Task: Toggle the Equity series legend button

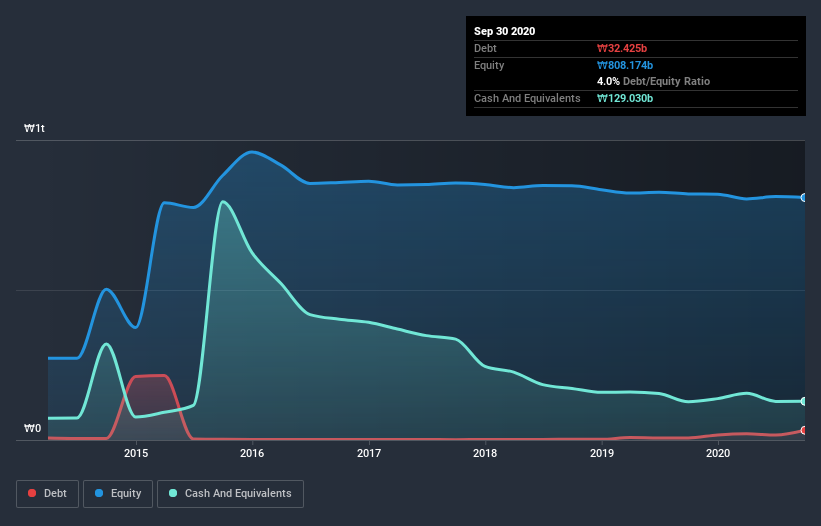Action: pos(118,494)
